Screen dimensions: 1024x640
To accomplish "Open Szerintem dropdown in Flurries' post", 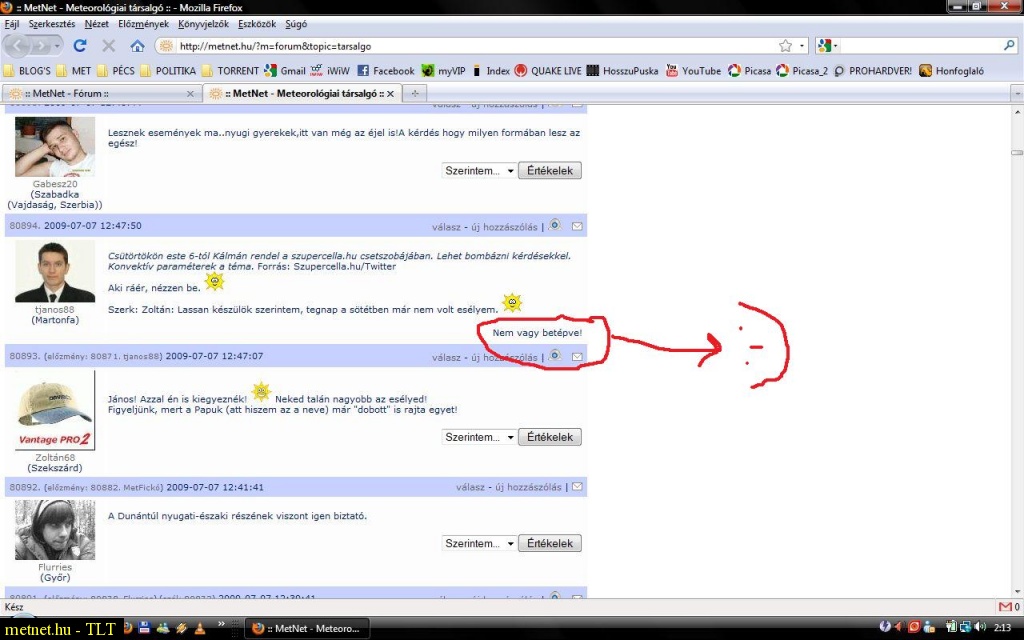I will (479, 543).
